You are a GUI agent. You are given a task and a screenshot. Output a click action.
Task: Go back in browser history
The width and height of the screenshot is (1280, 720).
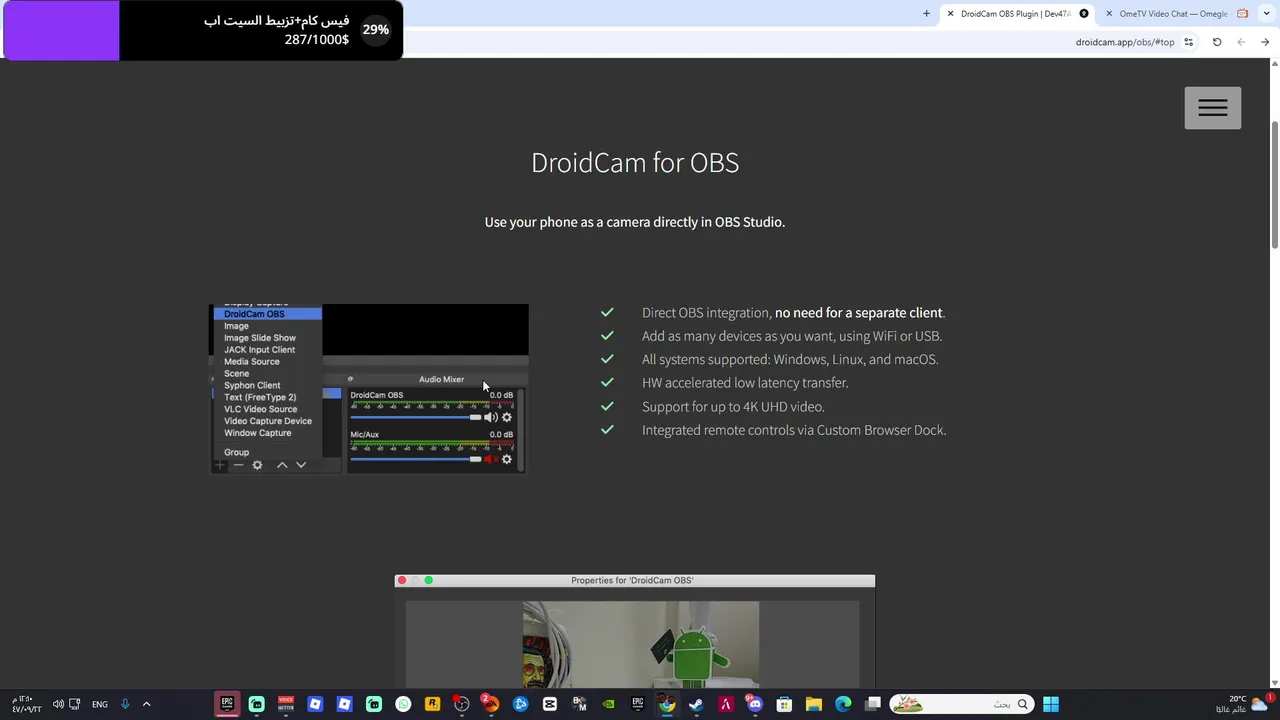tap(1265, 42)
